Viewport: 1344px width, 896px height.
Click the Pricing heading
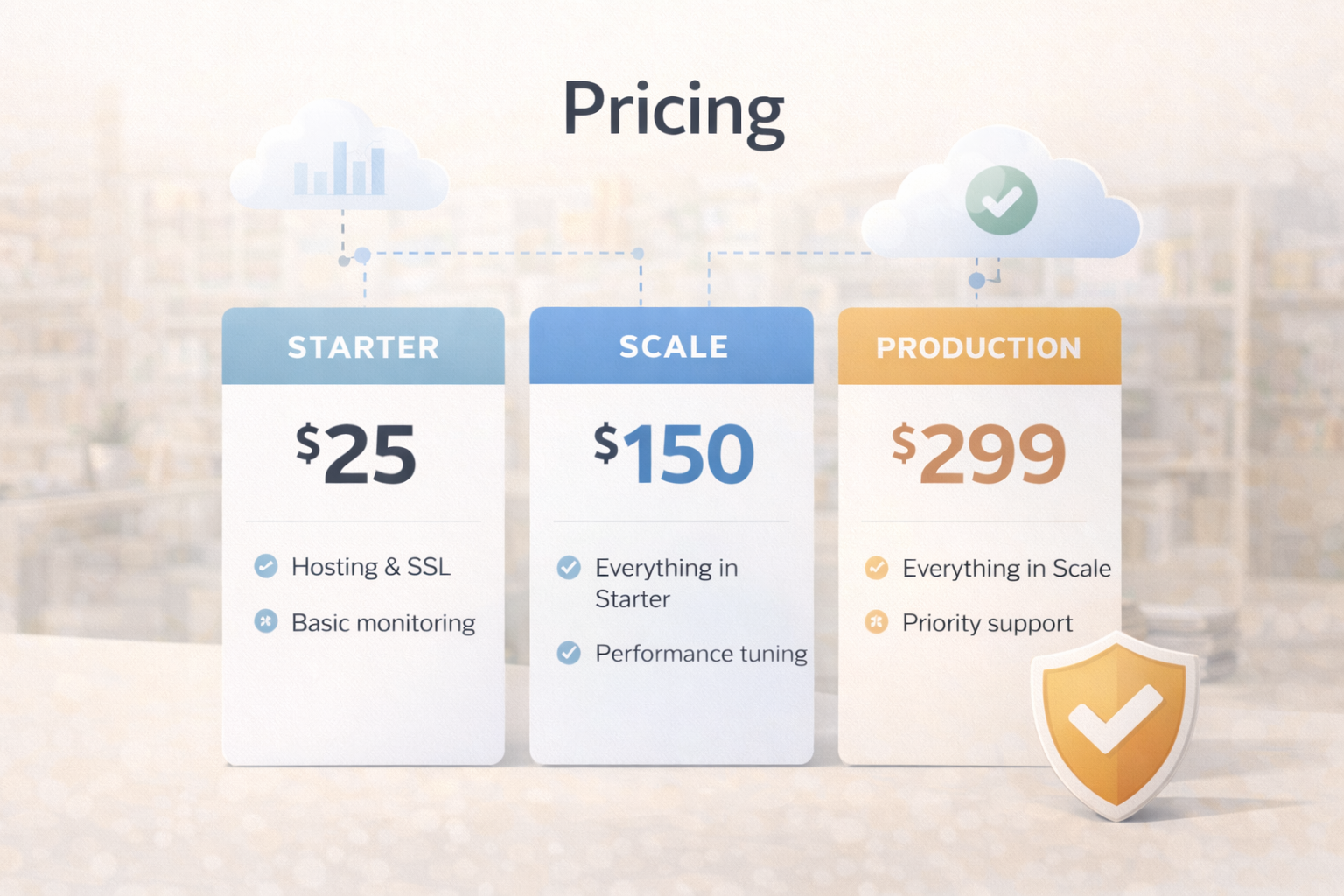673,110
